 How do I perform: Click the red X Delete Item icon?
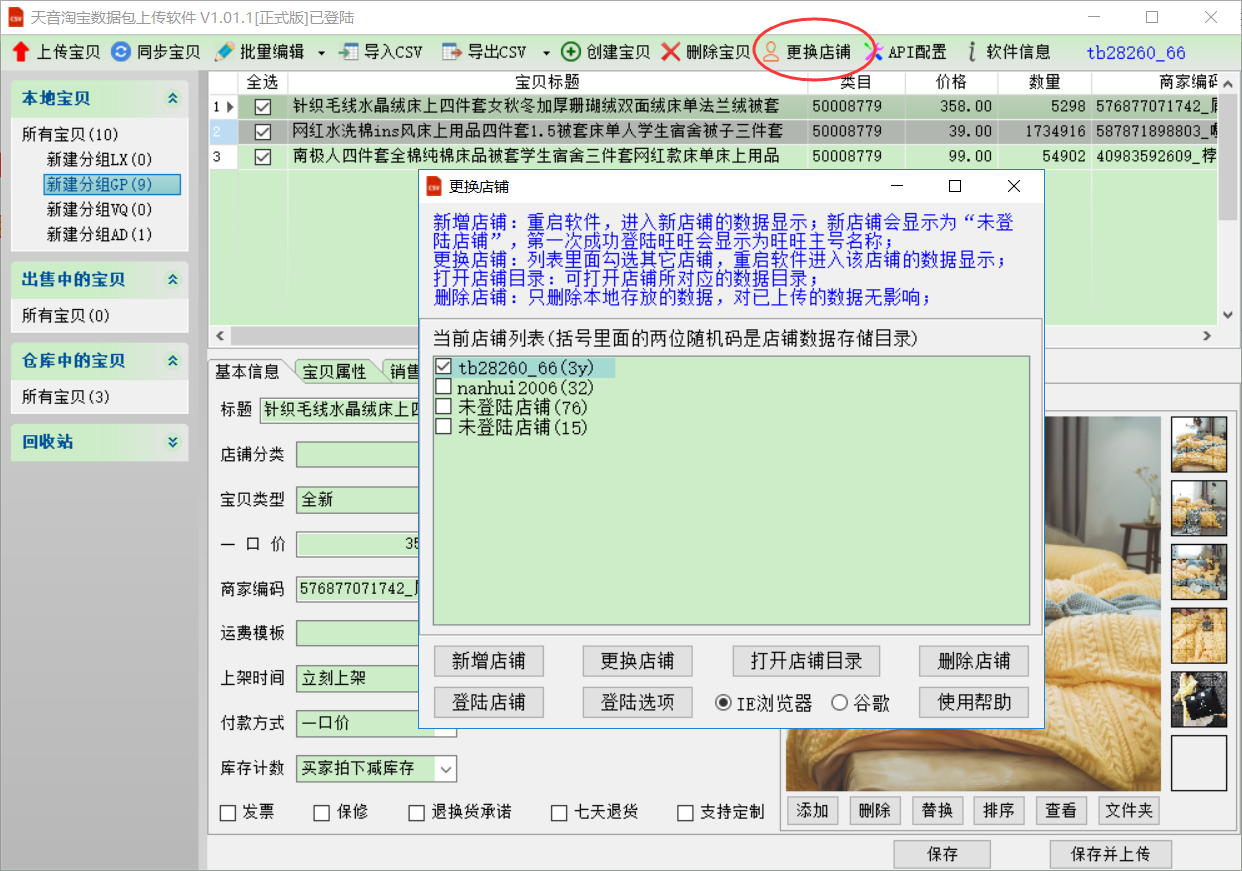point(671,52)
